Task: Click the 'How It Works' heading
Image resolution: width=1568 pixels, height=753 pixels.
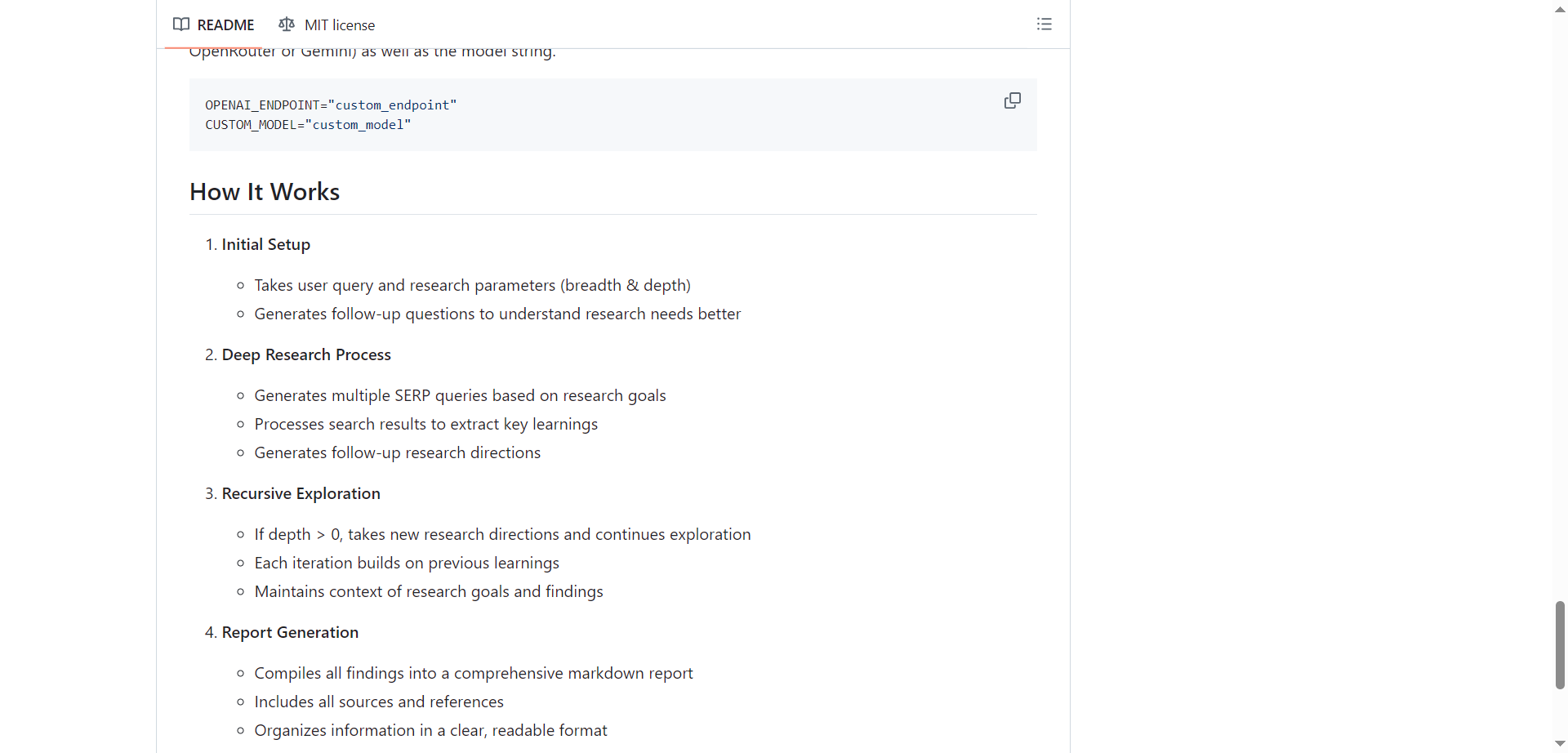Action: click(264, 192)
